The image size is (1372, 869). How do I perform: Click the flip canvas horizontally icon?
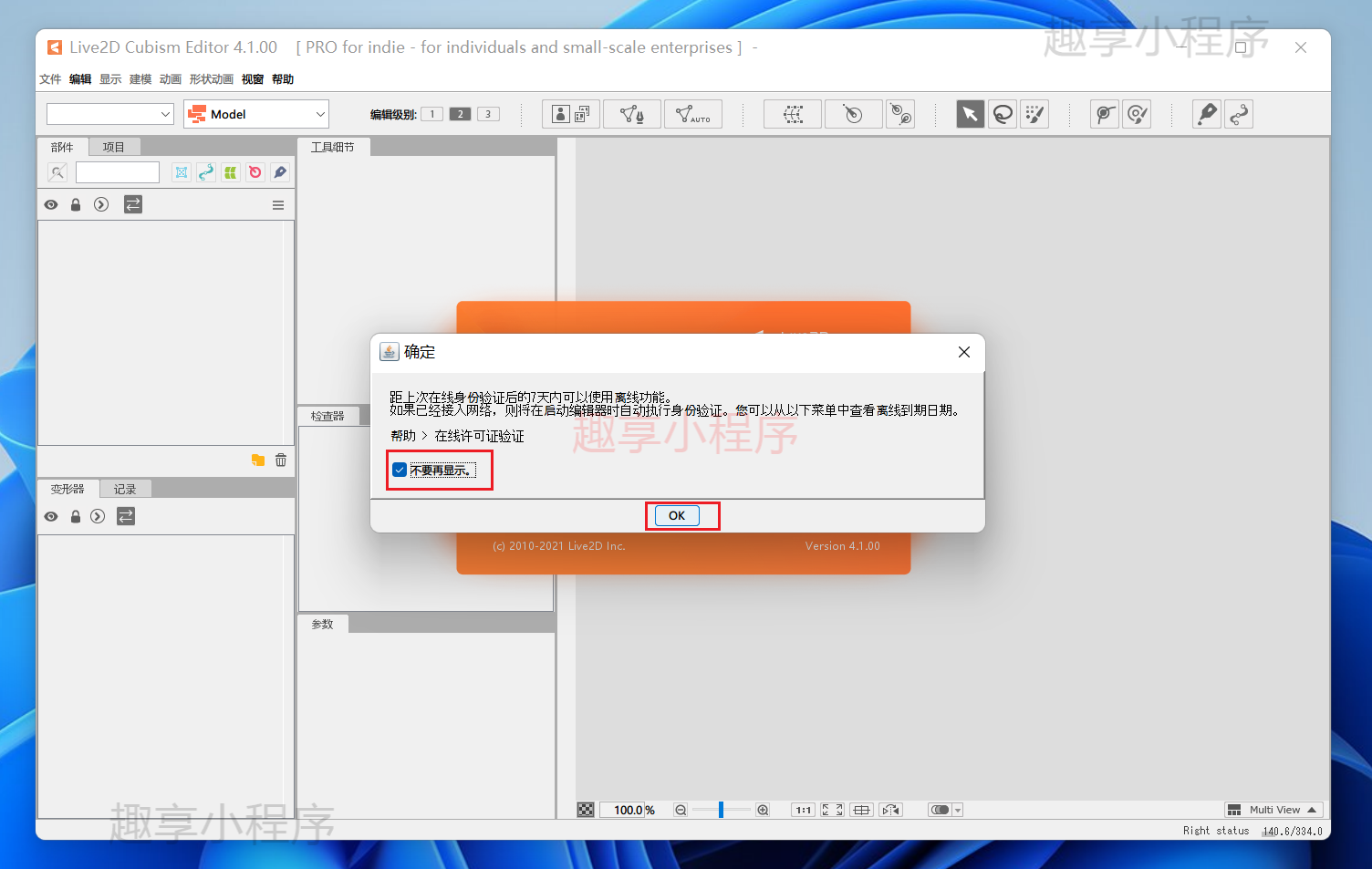890,810
